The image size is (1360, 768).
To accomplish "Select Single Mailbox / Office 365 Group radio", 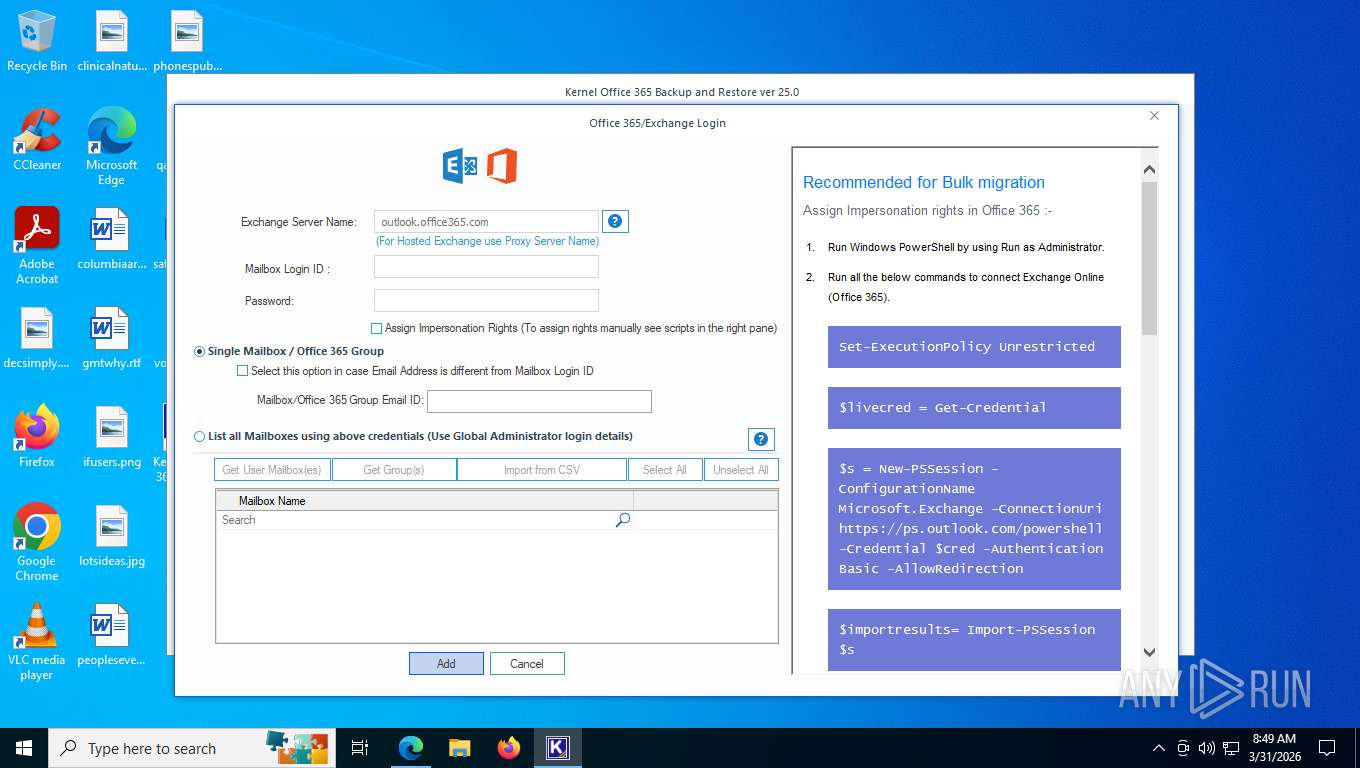I will [200, 351].
